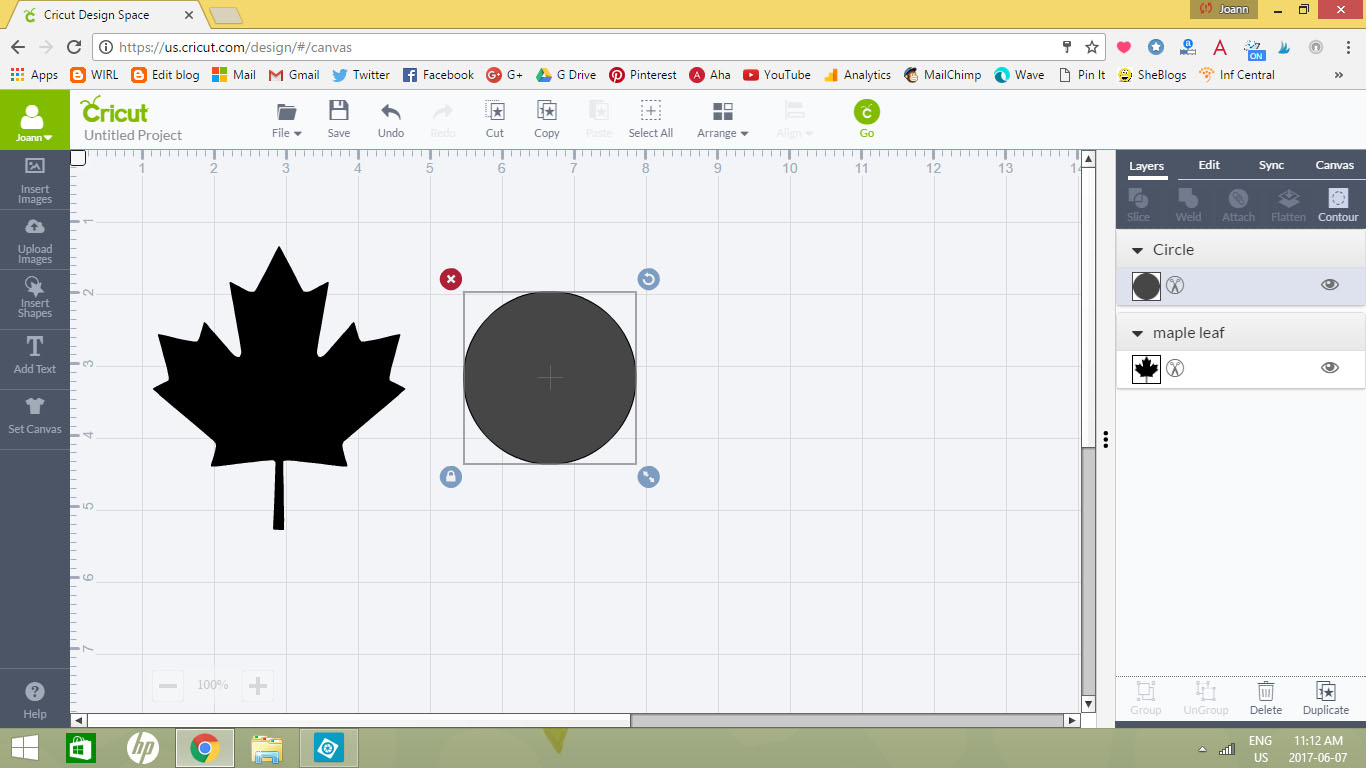Bookmark the page with the star icon

pyautogui.click(x=1092, y=47)
